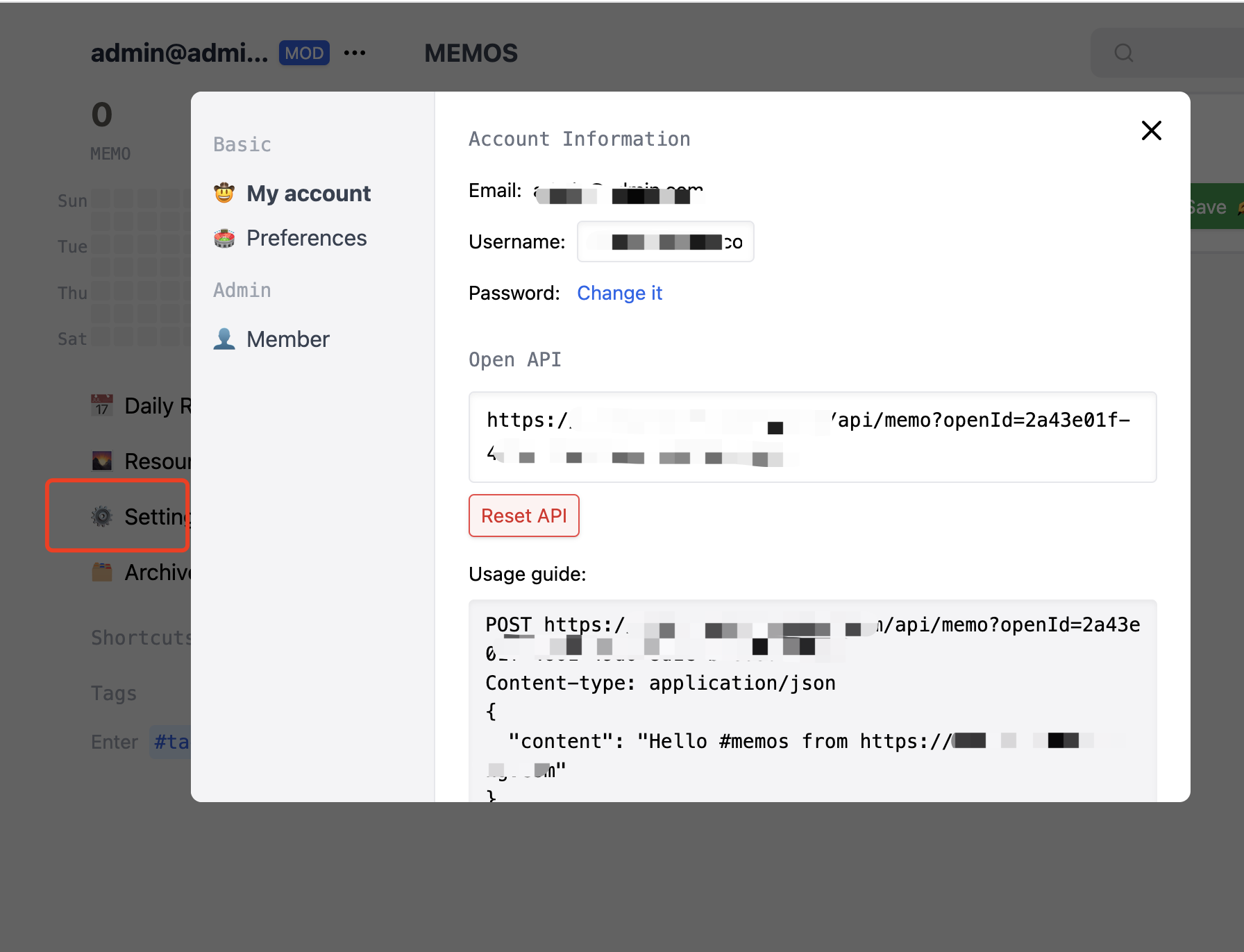Click the Change it password link
Viewport: 1244px width, 952px height.
[620, 293]
